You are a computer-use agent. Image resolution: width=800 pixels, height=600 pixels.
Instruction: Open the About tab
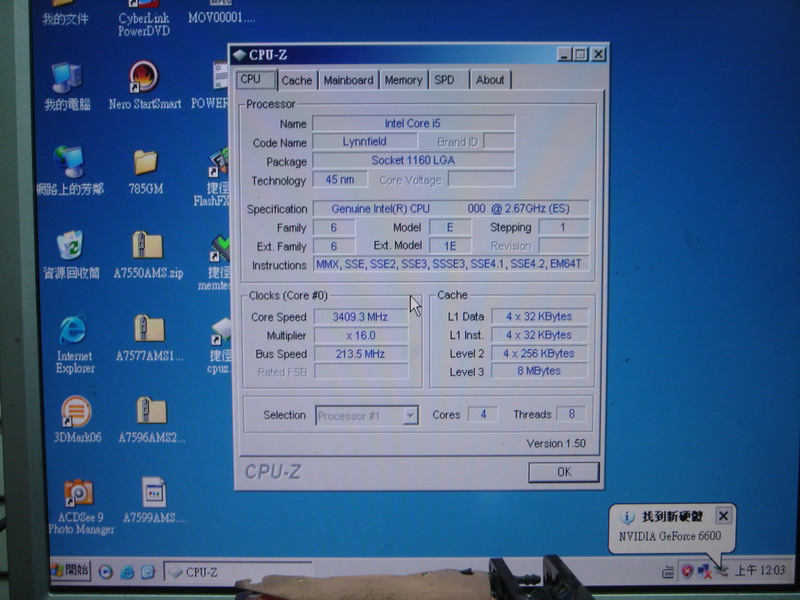pyautogui.click(x=490, y=80)
